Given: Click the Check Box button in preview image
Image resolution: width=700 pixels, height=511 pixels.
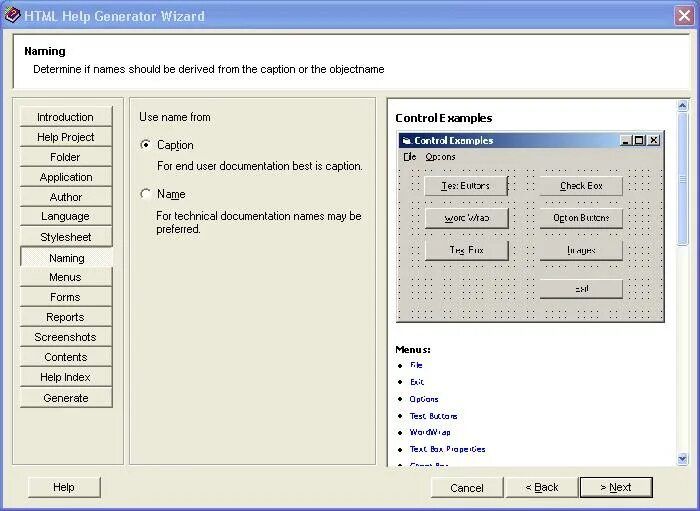Looking at the screenshot, I should tap(581, 186).
